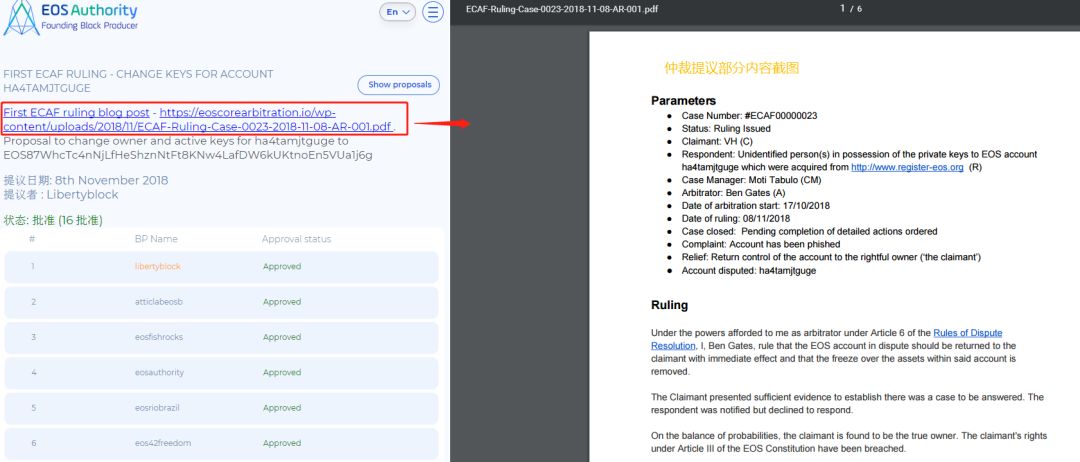The width and height of the screenshot is (1080, 462).
Task: Open the First ECAF ruling blog post link
Action: tap(76, 112)
